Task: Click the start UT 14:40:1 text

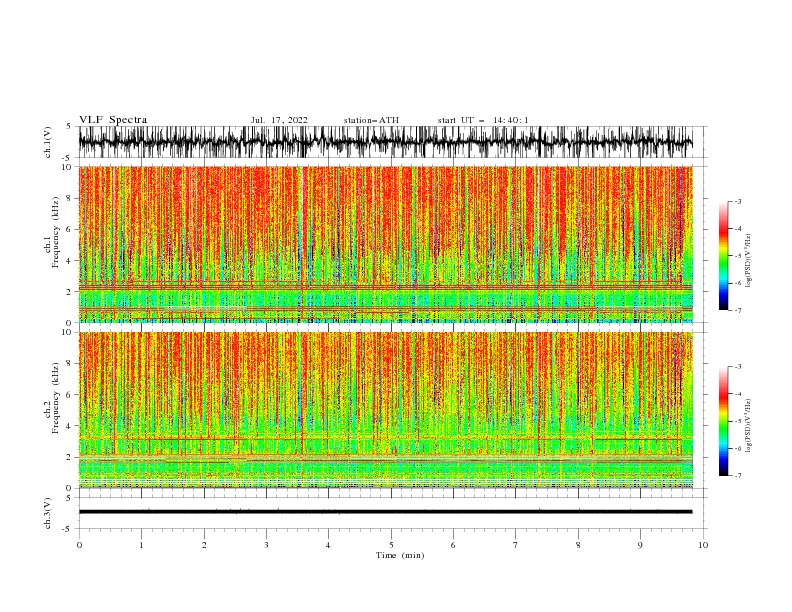Action: [x=483, y=120]
